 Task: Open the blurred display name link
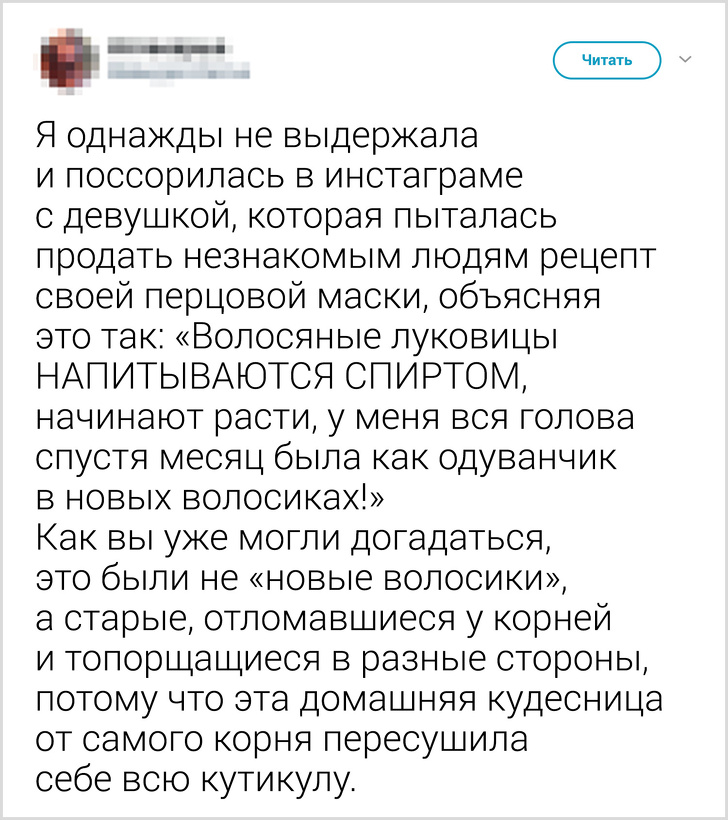pyautogui.click(x=166, y=46)
